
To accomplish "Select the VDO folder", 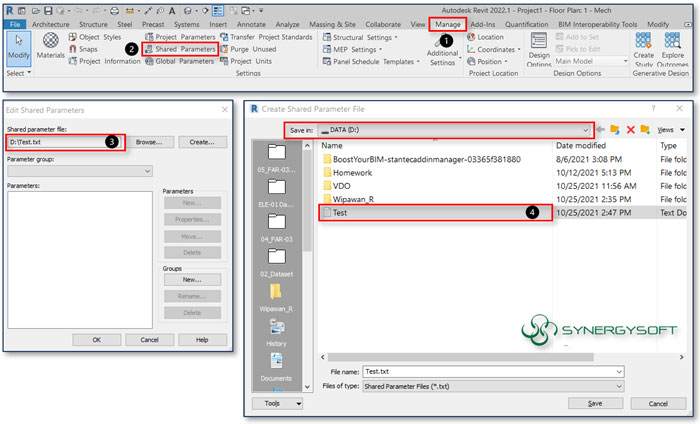I will click(337, 186).
